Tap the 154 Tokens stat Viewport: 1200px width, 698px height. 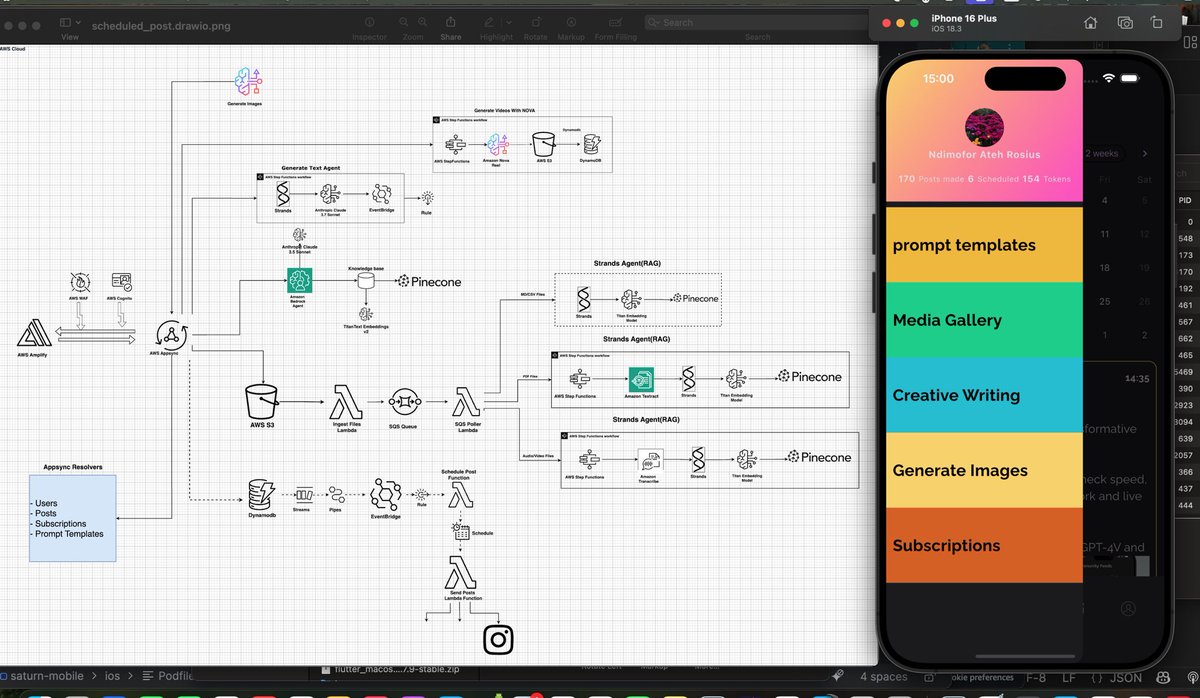[1046, 178]
